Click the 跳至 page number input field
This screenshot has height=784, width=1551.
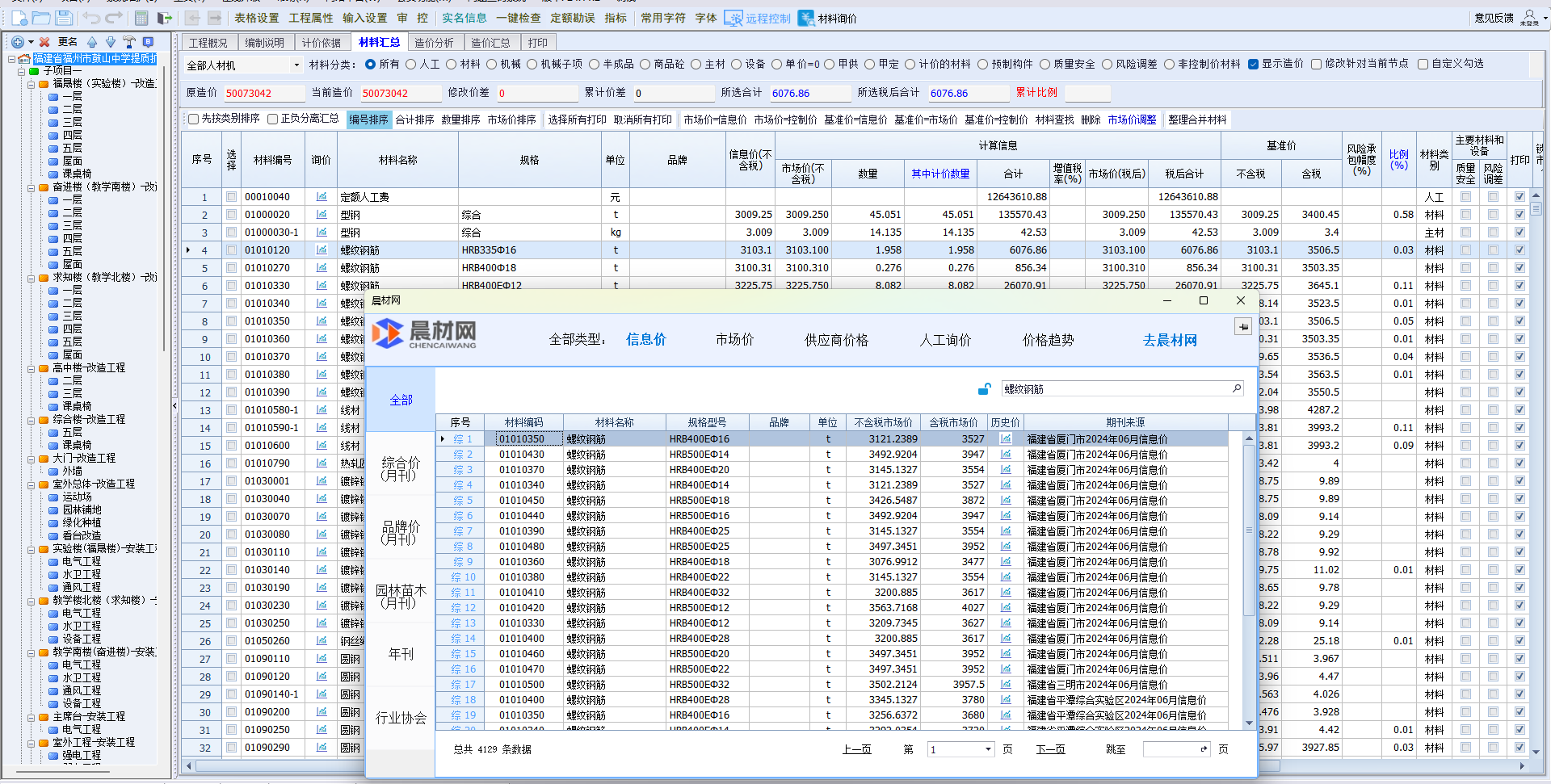click(1171, 749)
